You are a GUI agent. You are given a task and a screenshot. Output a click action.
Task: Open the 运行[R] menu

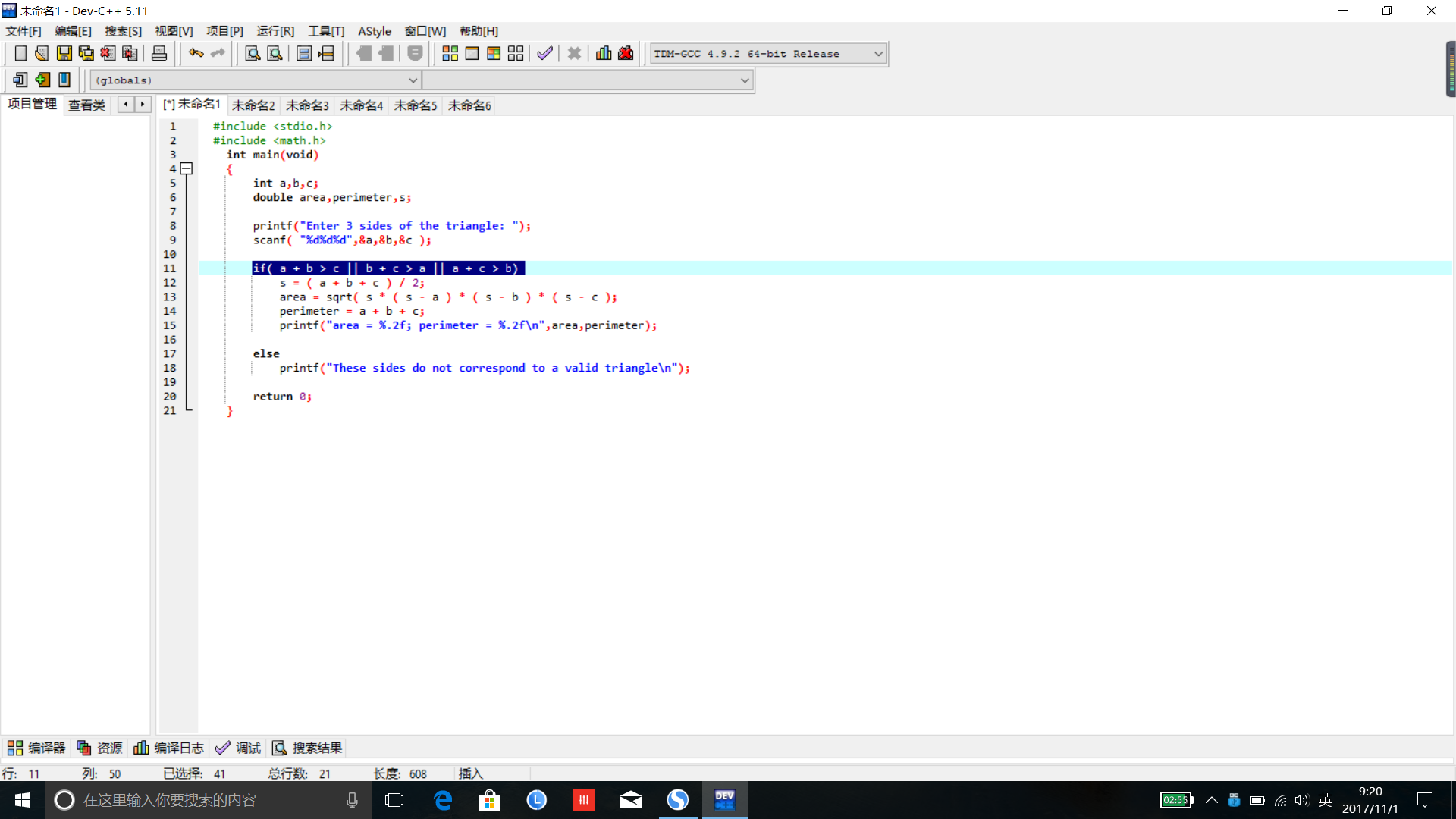(x=275, y=31)
